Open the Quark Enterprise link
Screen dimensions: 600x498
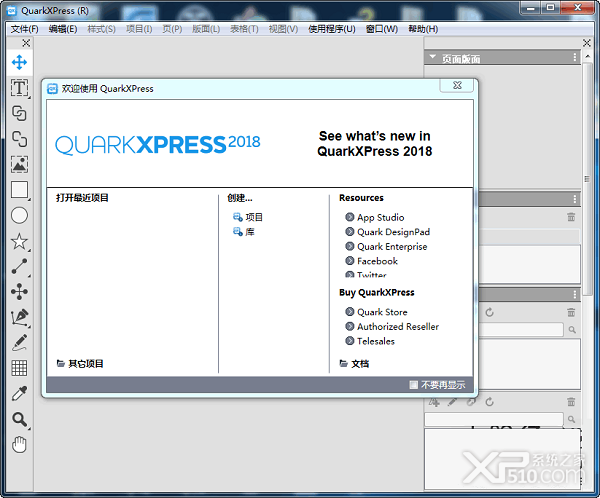pos(386,247)
